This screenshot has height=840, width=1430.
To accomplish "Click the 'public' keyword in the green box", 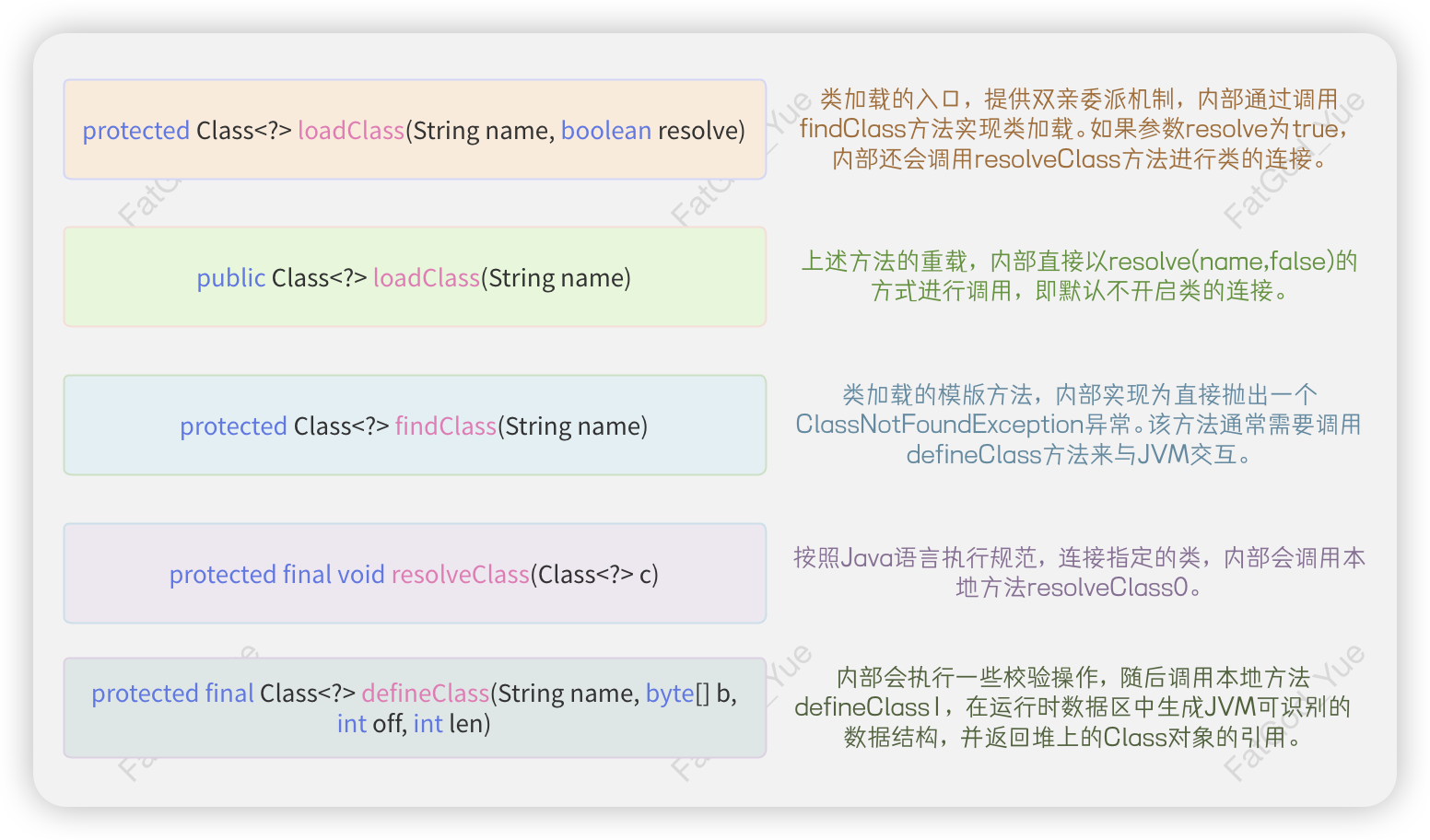I will [230, 278].
